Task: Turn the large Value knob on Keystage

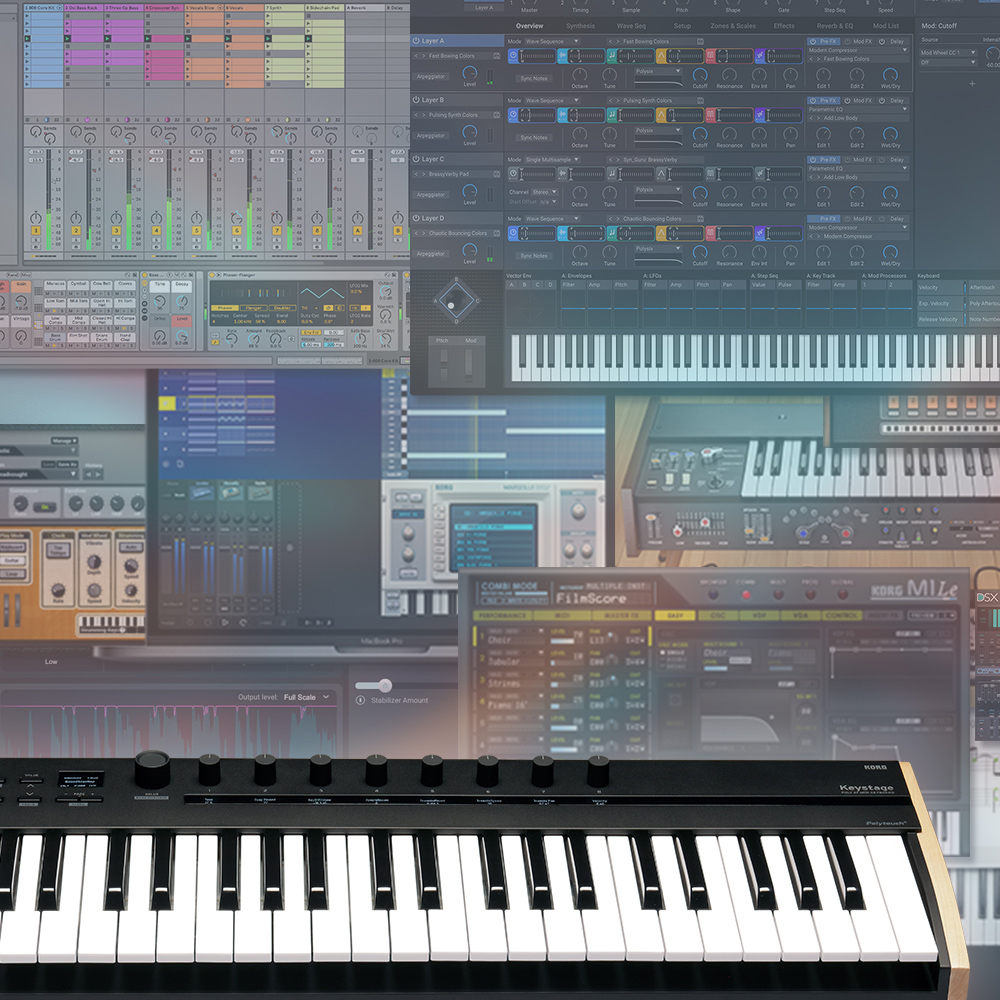Action: point(152,768)
